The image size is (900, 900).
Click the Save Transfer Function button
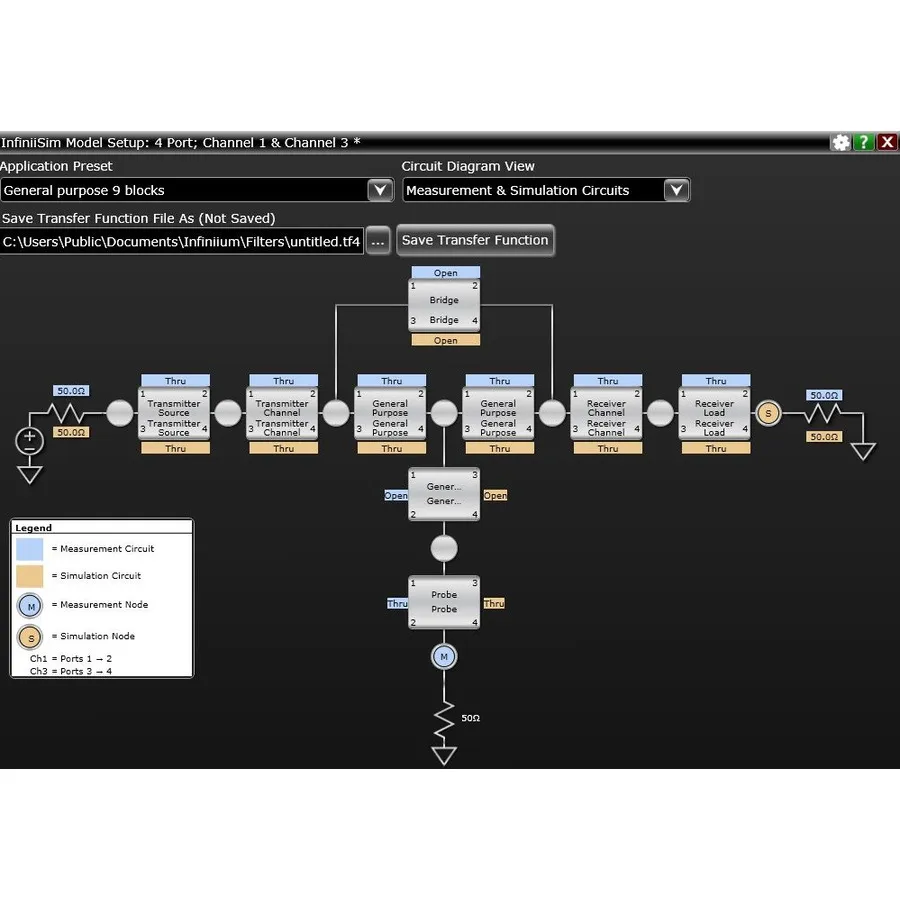475,240
